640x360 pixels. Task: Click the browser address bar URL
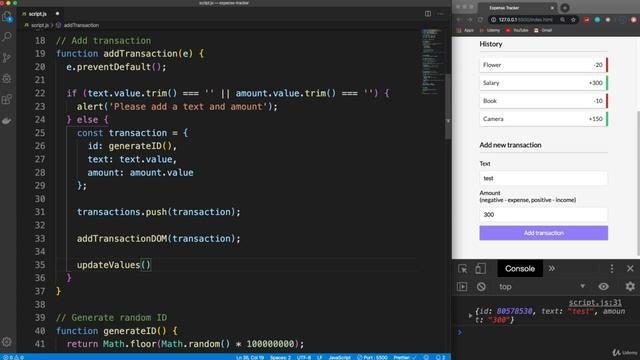coord(525,20)
